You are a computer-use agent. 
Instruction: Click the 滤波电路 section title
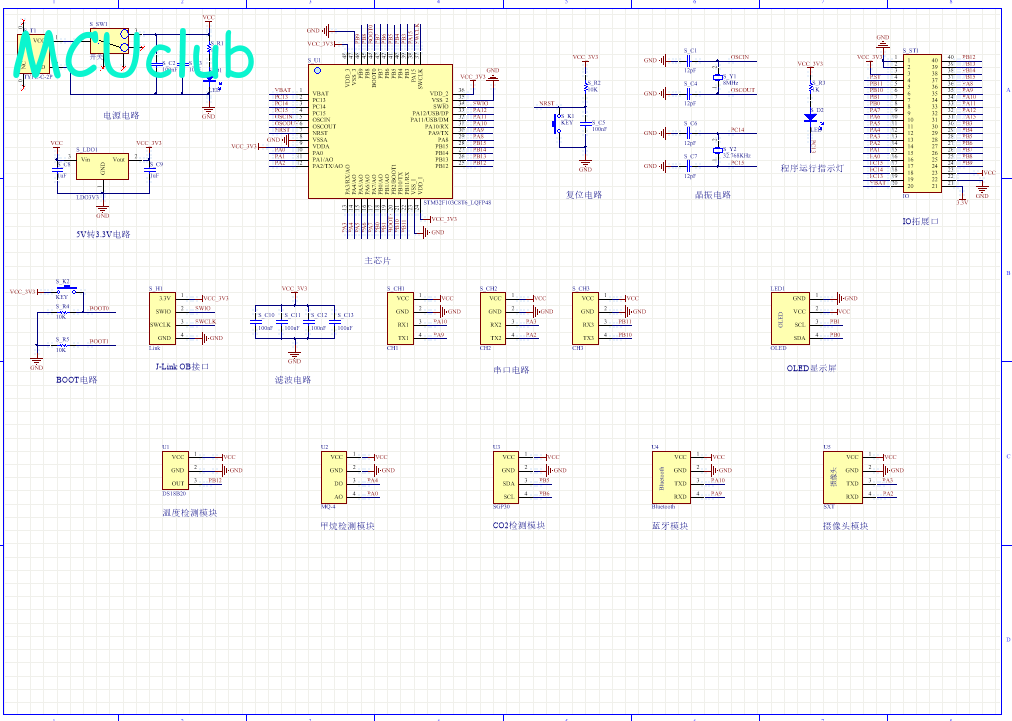[x=293, y=380]
